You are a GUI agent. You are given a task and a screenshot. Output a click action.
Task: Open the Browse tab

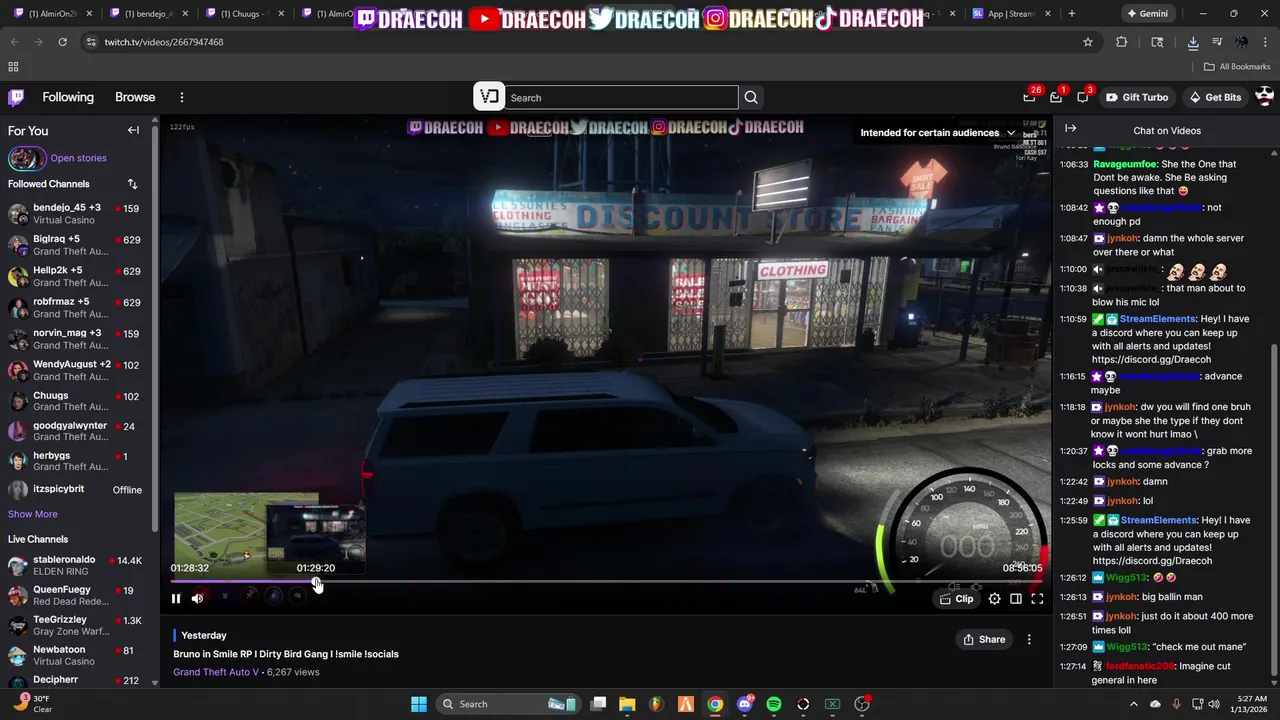pos(135,97)
